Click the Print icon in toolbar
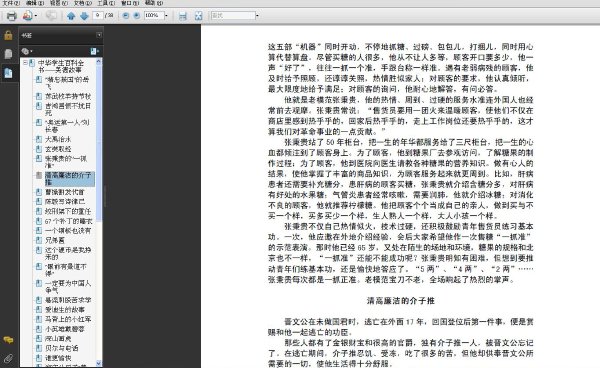600x368 pixels. [x=11, y=16]
